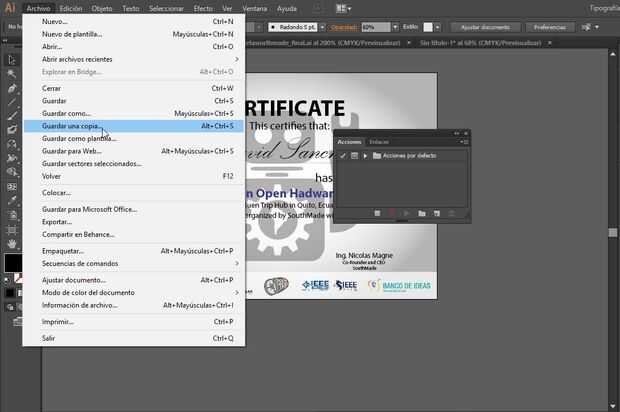Toggle dialog box for Acciones por defecto
The width and height of the screenshot is (620, 412).
point(354,156)
